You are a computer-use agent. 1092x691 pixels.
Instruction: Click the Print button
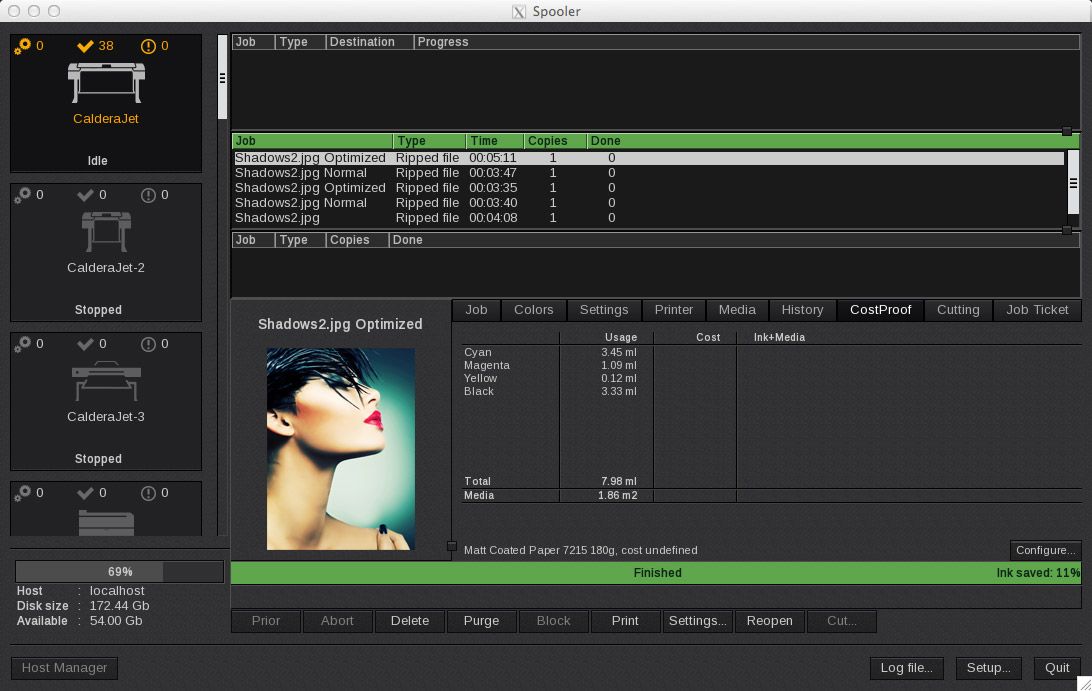(x=625, y=621)
